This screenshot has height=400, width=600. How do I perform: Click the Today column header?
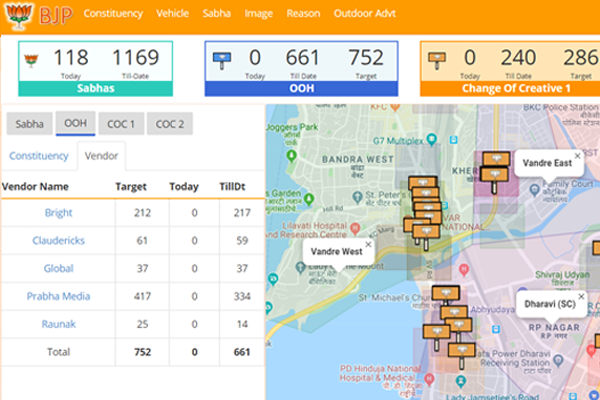[184, 187]
